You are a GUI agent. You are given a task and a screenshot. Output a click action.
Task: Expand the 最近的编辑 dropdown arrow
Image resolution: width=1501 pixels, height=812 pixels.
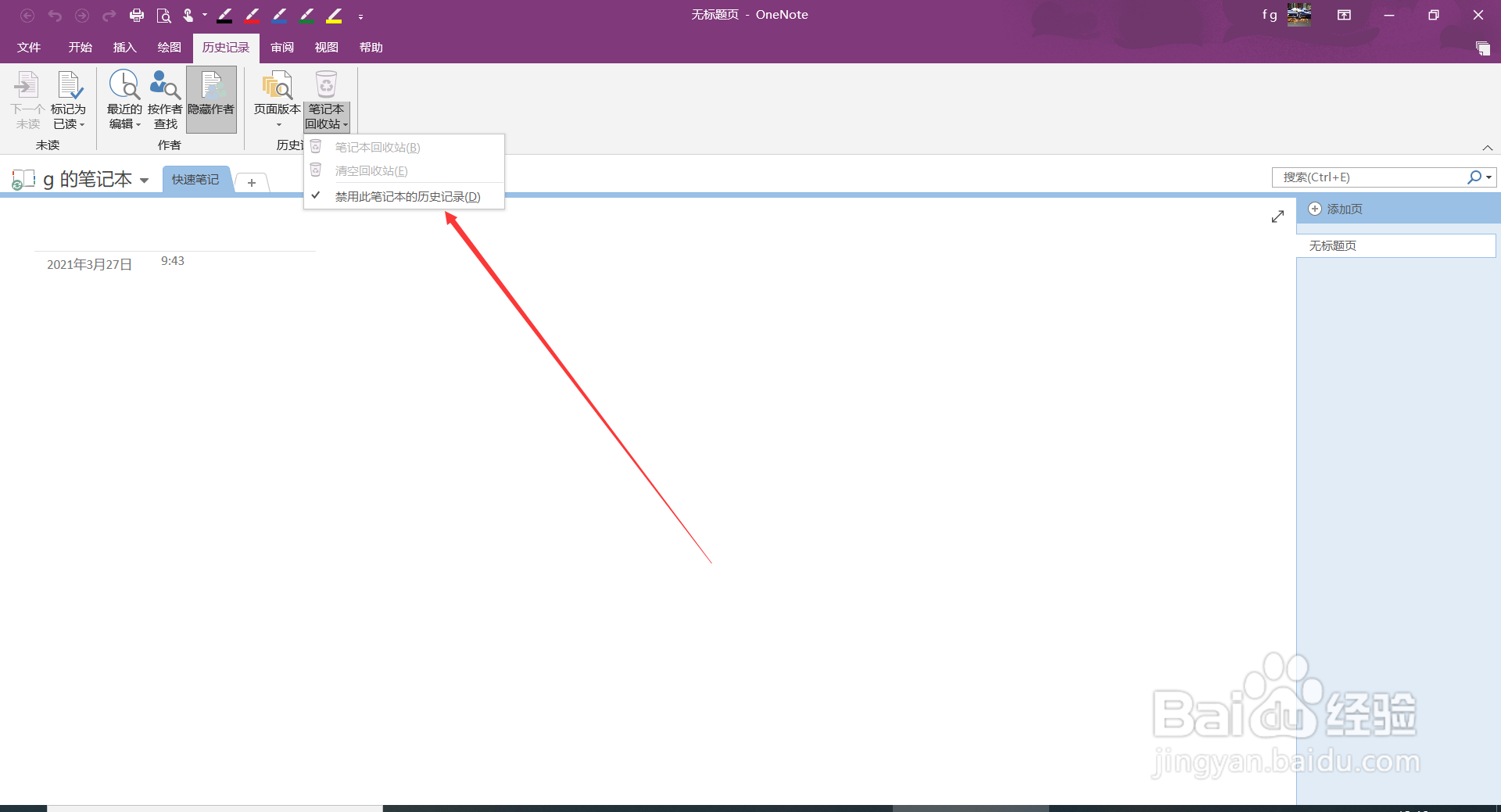click(138, 124)
